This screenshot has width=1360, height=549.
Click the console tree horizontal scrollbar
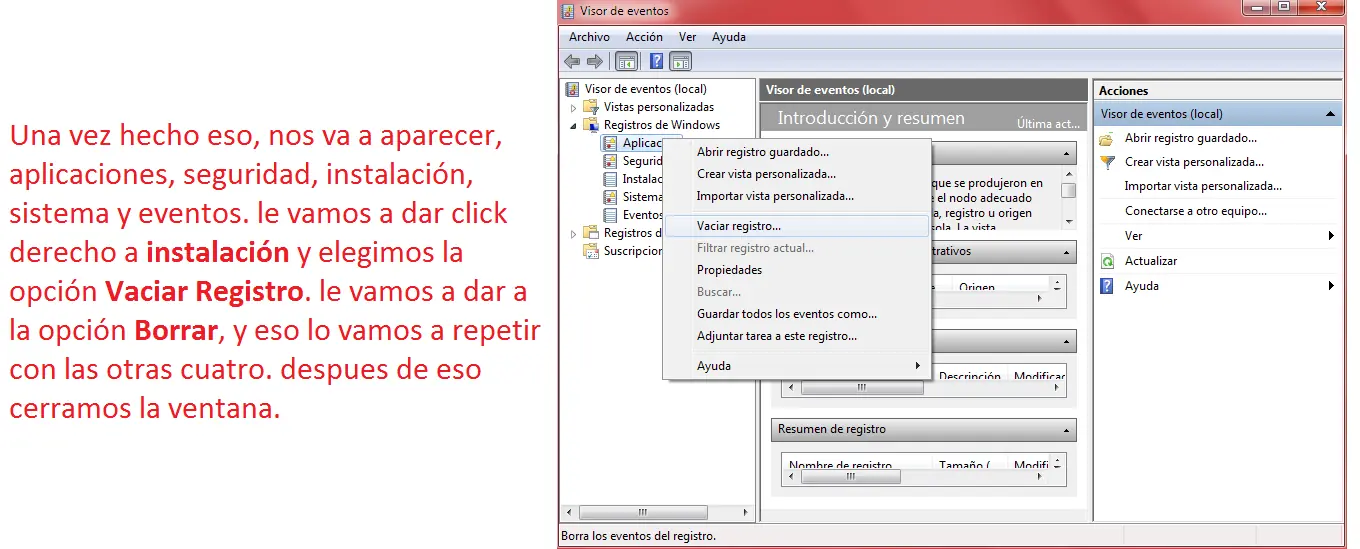coord(658,511)
